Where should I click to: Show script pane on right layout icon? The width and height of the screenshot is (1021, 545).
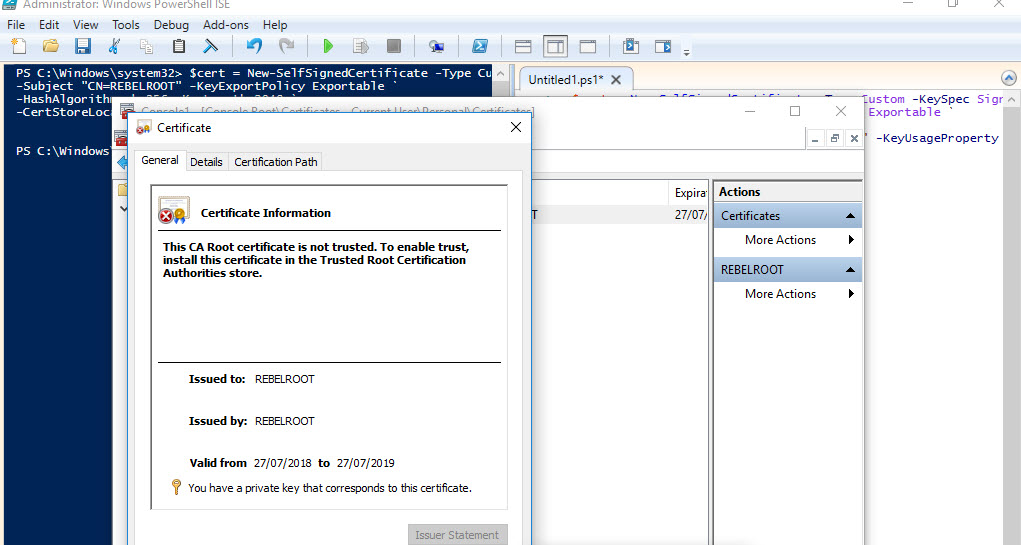click(555, 46)
